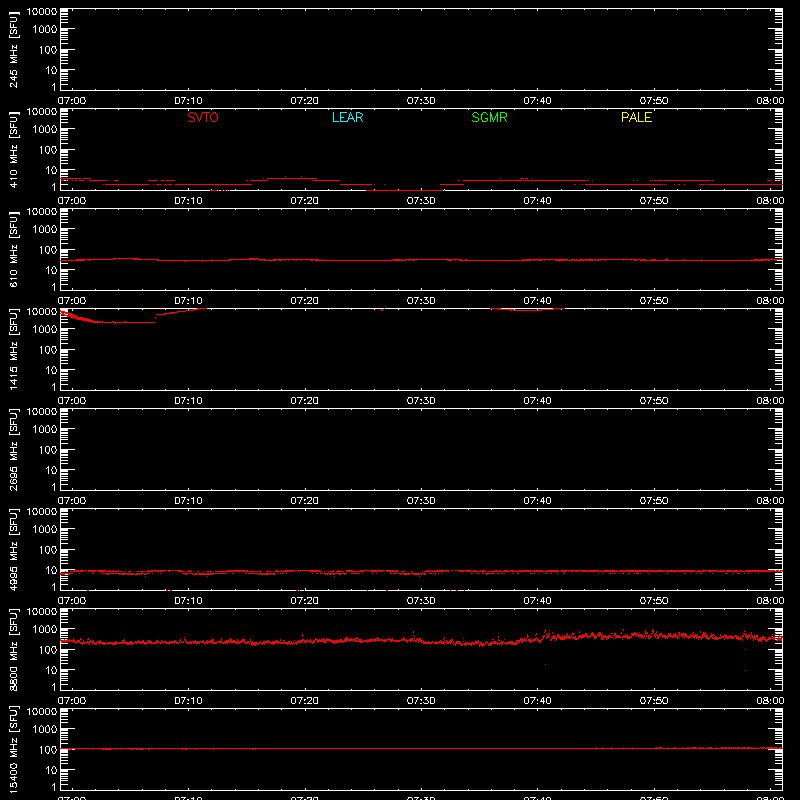
Task: Select the 410 MHz [SFU] axis title
Action: (x=13, y=149)
